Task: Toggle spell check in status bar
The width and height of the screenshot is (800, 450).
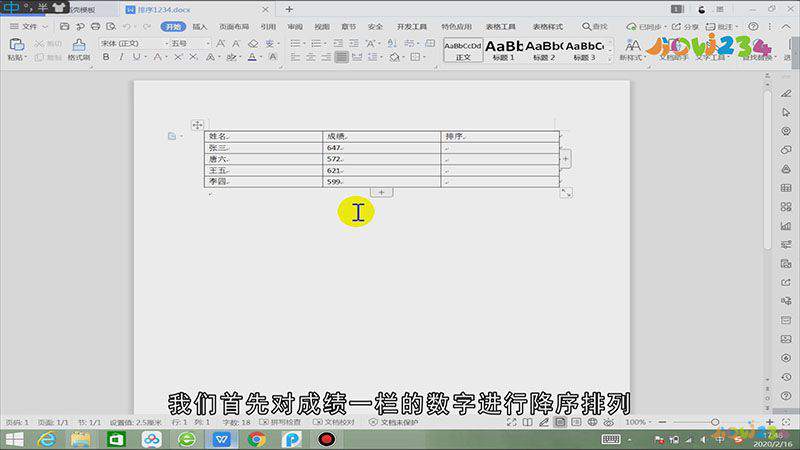Action: pyautogui.click(x=279, y=422)
